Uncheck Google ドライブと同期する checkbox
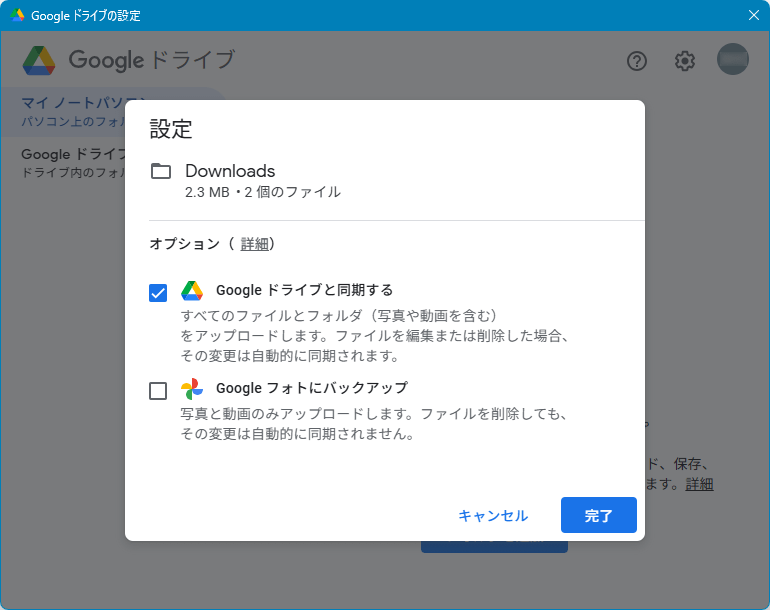 coord(158,293)
